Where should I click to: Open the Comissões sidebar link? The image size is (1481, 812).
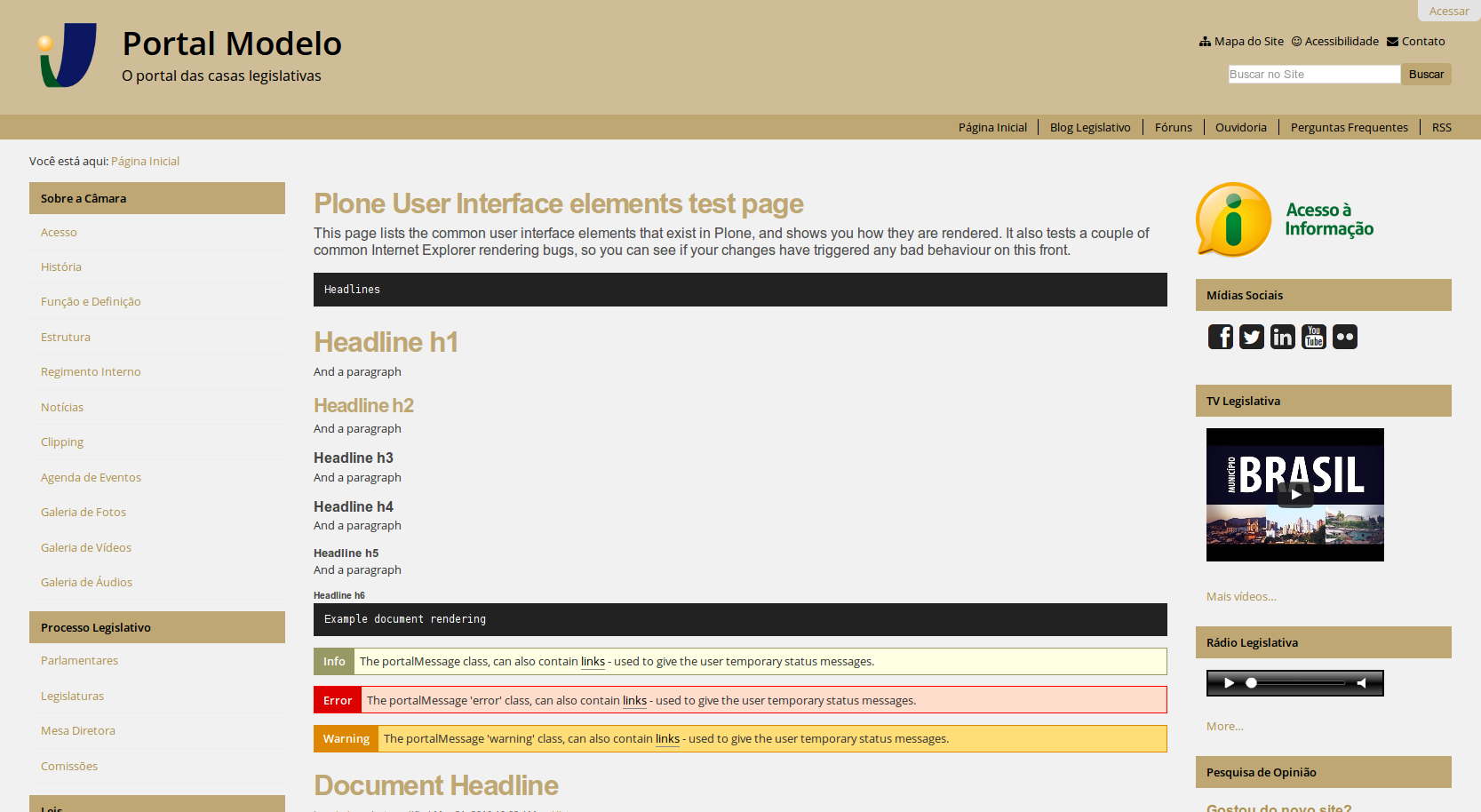tap(69, 766)
